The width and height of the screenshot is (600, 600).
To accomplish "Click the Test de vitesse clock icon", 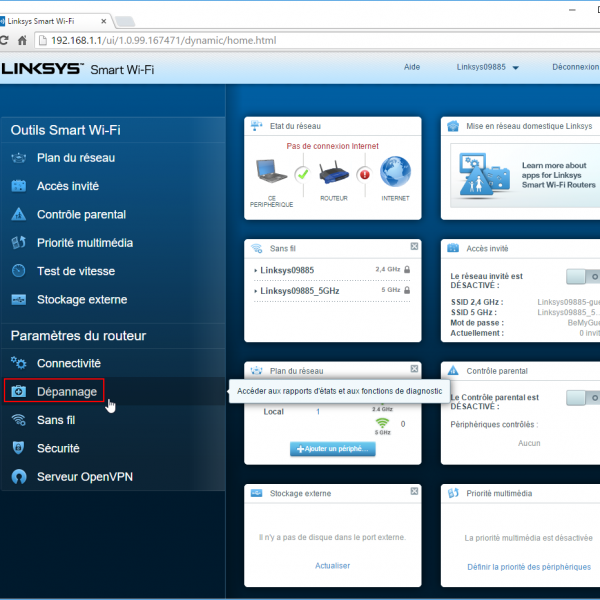I will pos(18,271).
